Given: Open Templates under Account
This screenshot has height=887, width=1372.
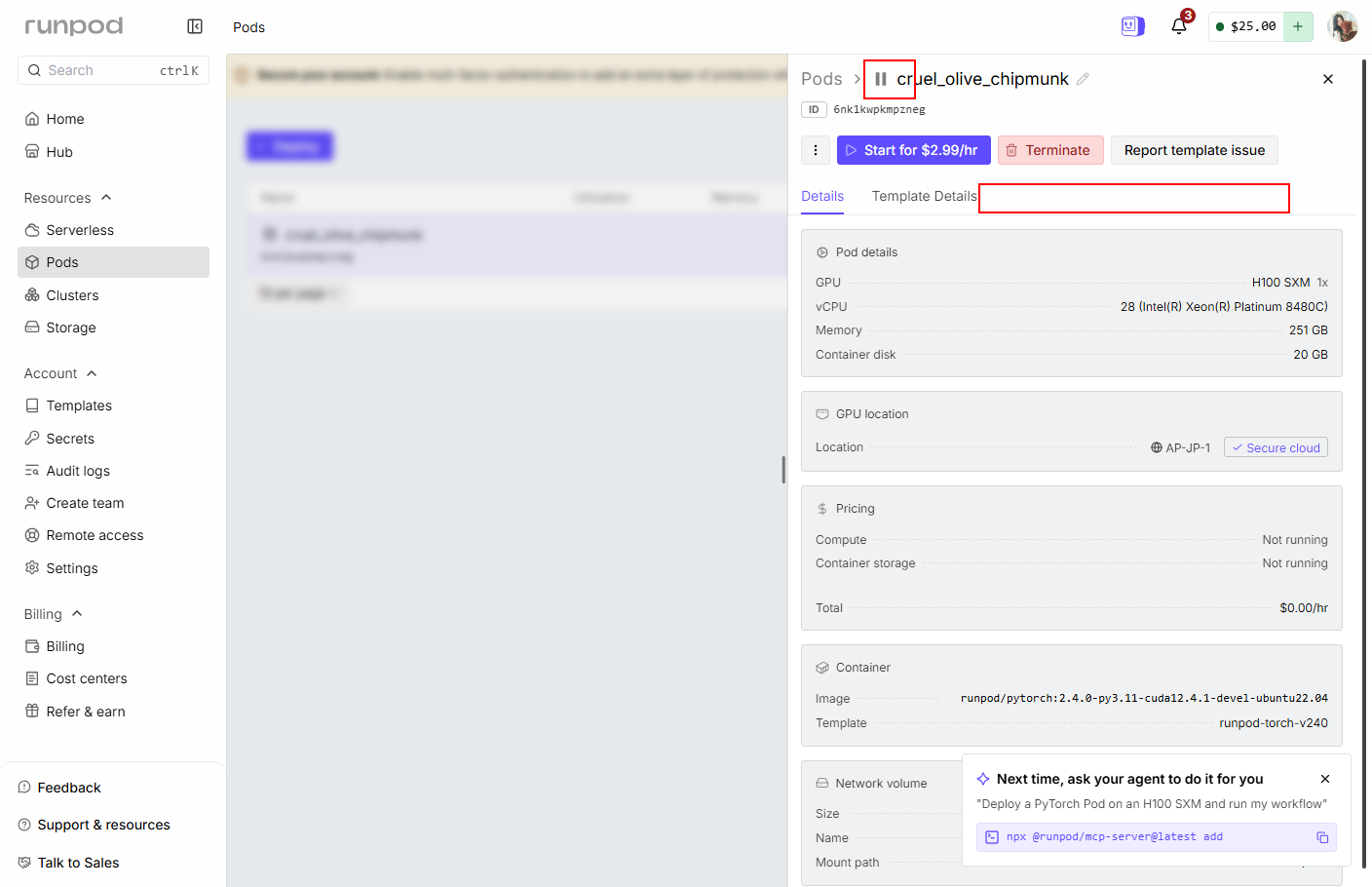Looking at the screenshot, I should 113,405.
